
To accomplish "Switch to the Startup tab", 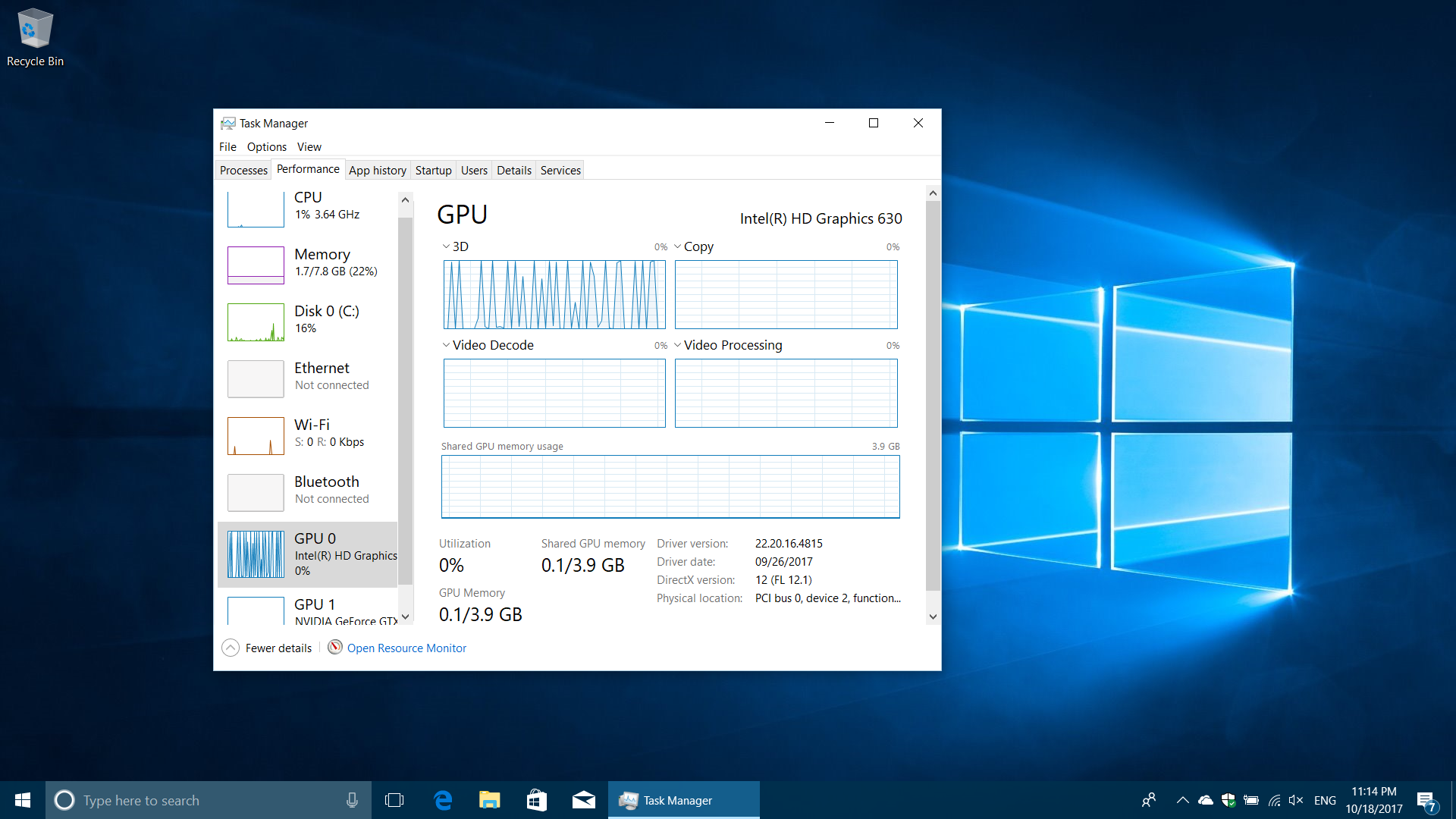I will tap(433, 171).
